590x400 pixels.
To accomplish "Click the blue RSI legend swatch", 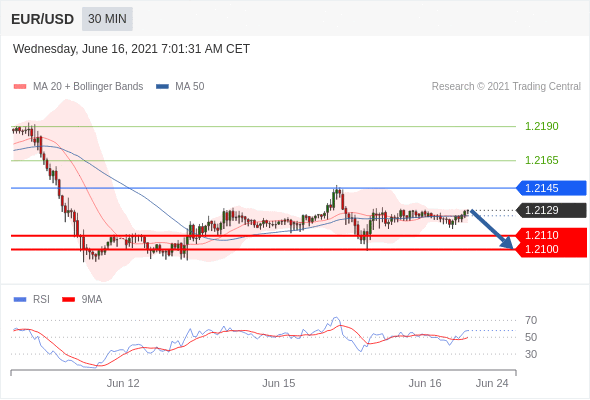I will pyautogui.click(x=20, y=300).
